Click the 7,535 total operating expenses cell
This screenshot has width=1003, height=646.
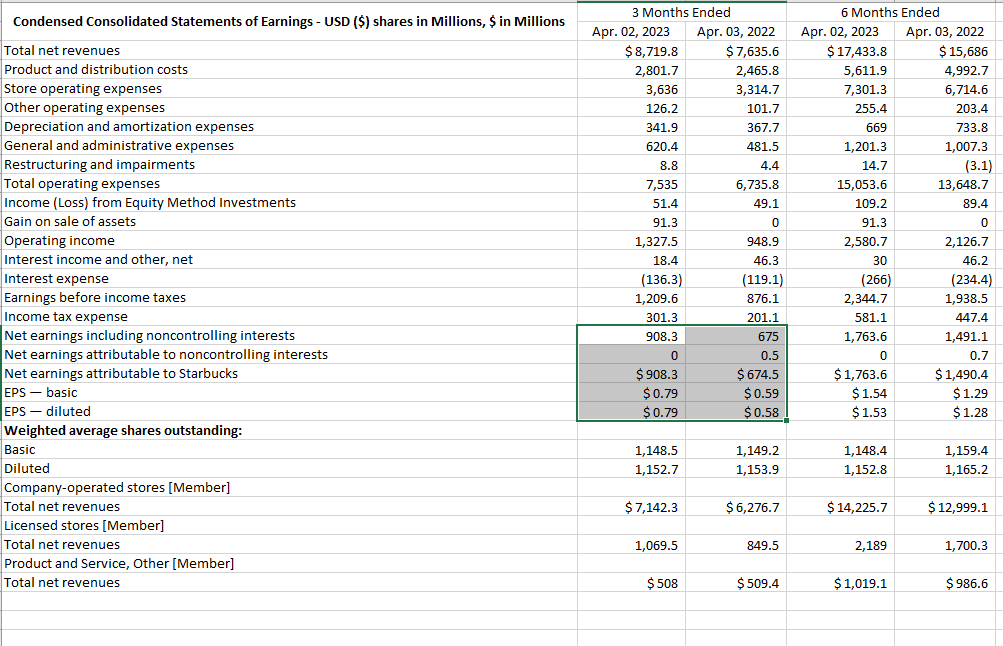[x=631, y=184]
